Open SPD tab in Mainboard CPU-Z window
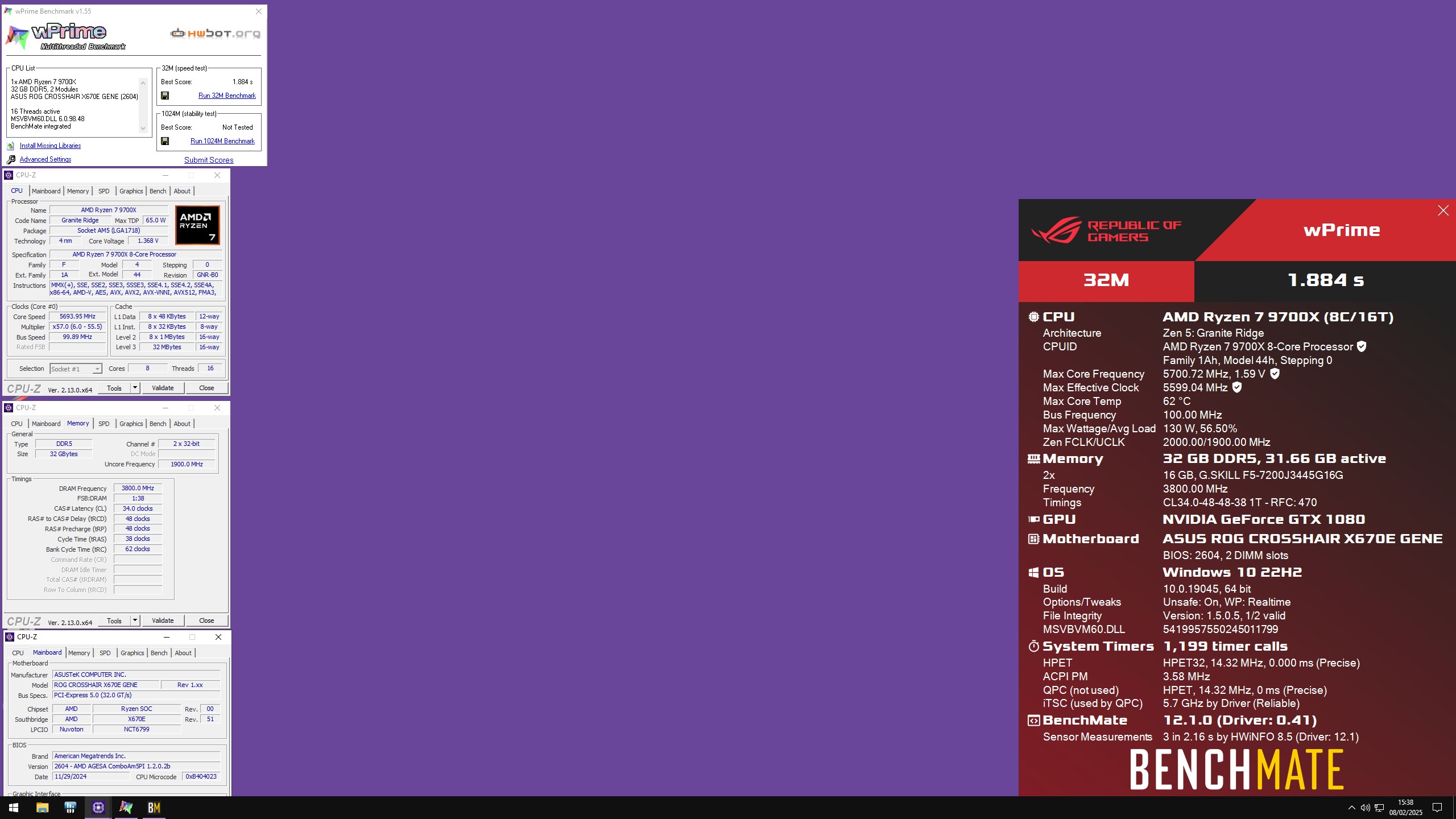1456x819 pixels. click(x=105, y=653)
